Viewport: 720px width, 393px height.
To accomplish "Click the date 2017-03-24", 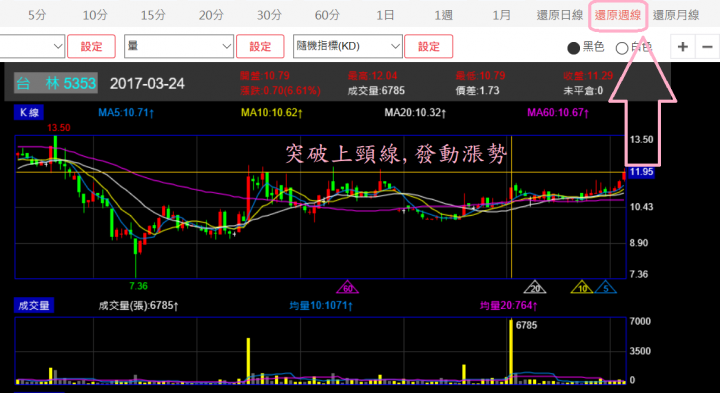I will coord(147,84).
